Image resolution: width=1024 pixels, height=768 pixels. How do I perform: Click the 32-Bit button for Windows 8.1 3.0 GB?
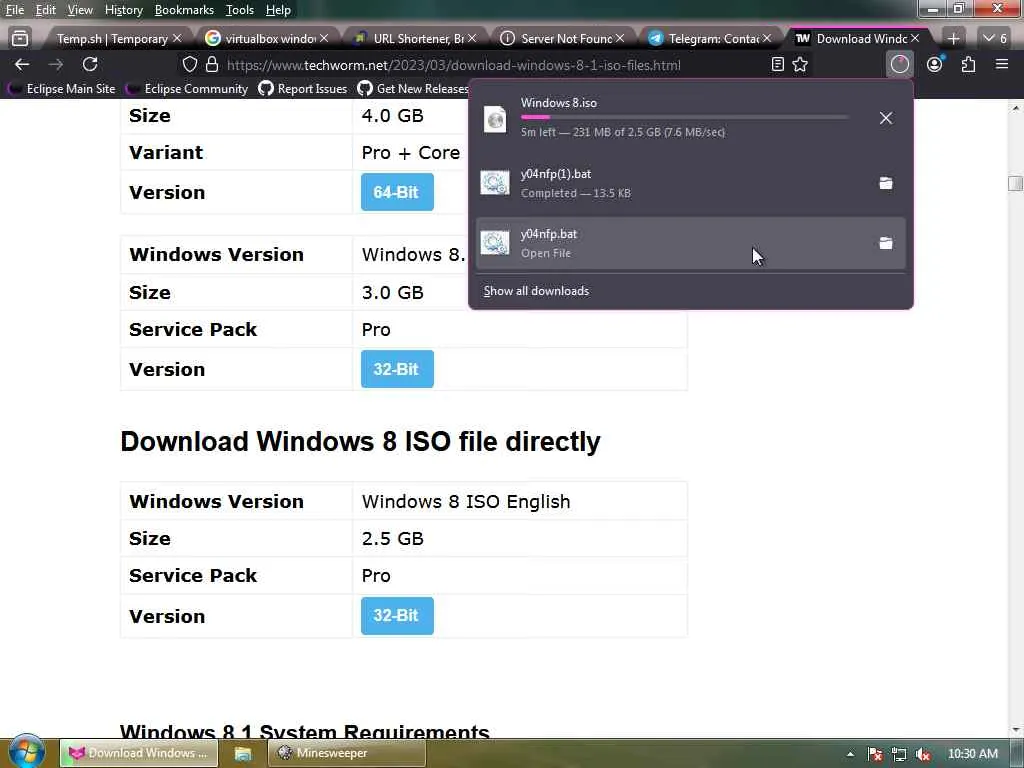[x=397, y=369]
